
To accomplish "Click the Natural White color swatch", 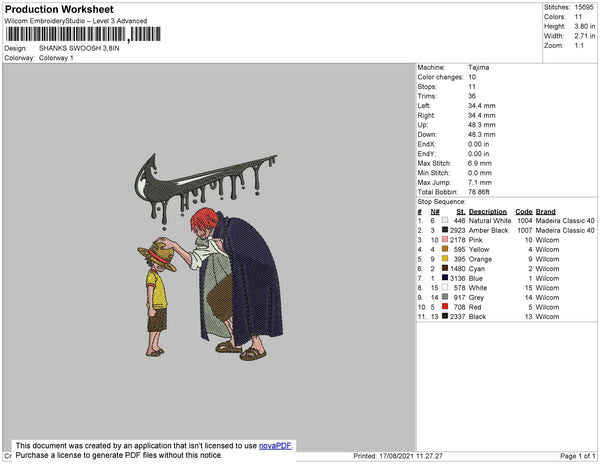I will click(445, 220).
